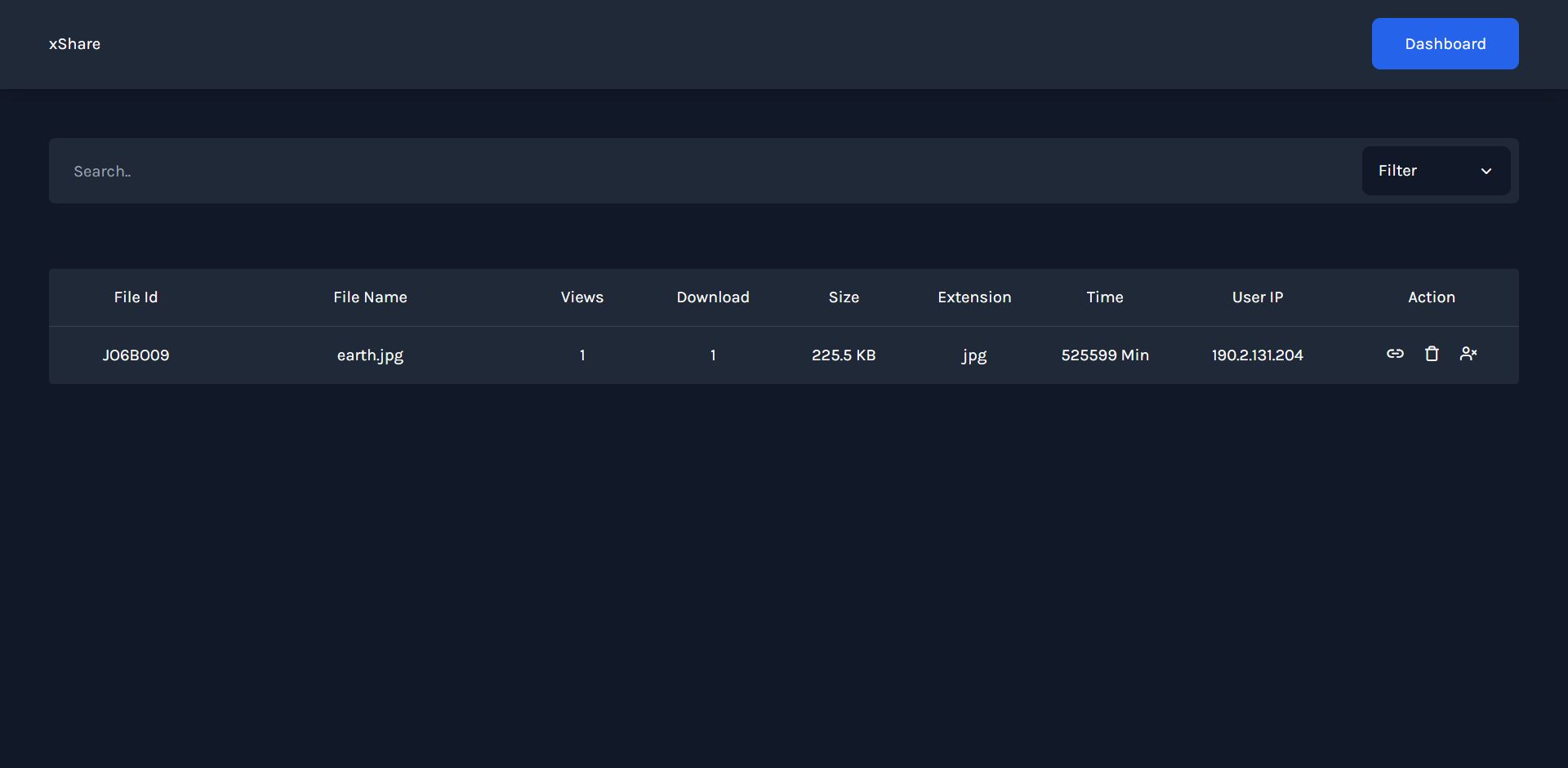The image size is (1568, 768).
Task: Click the User IP column header
Action: (1258, 297)
